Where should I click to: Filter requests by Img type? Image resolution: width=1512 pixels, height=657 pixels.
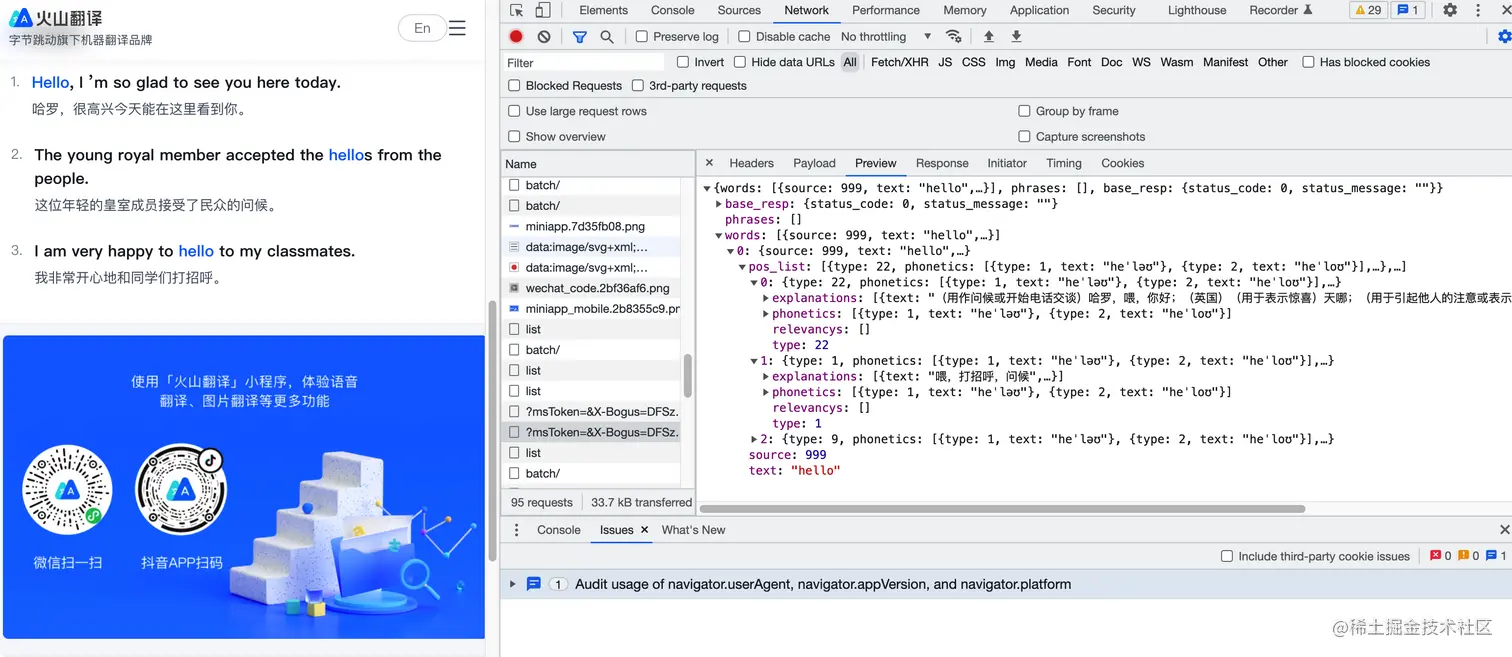[x=1005, y=62]
